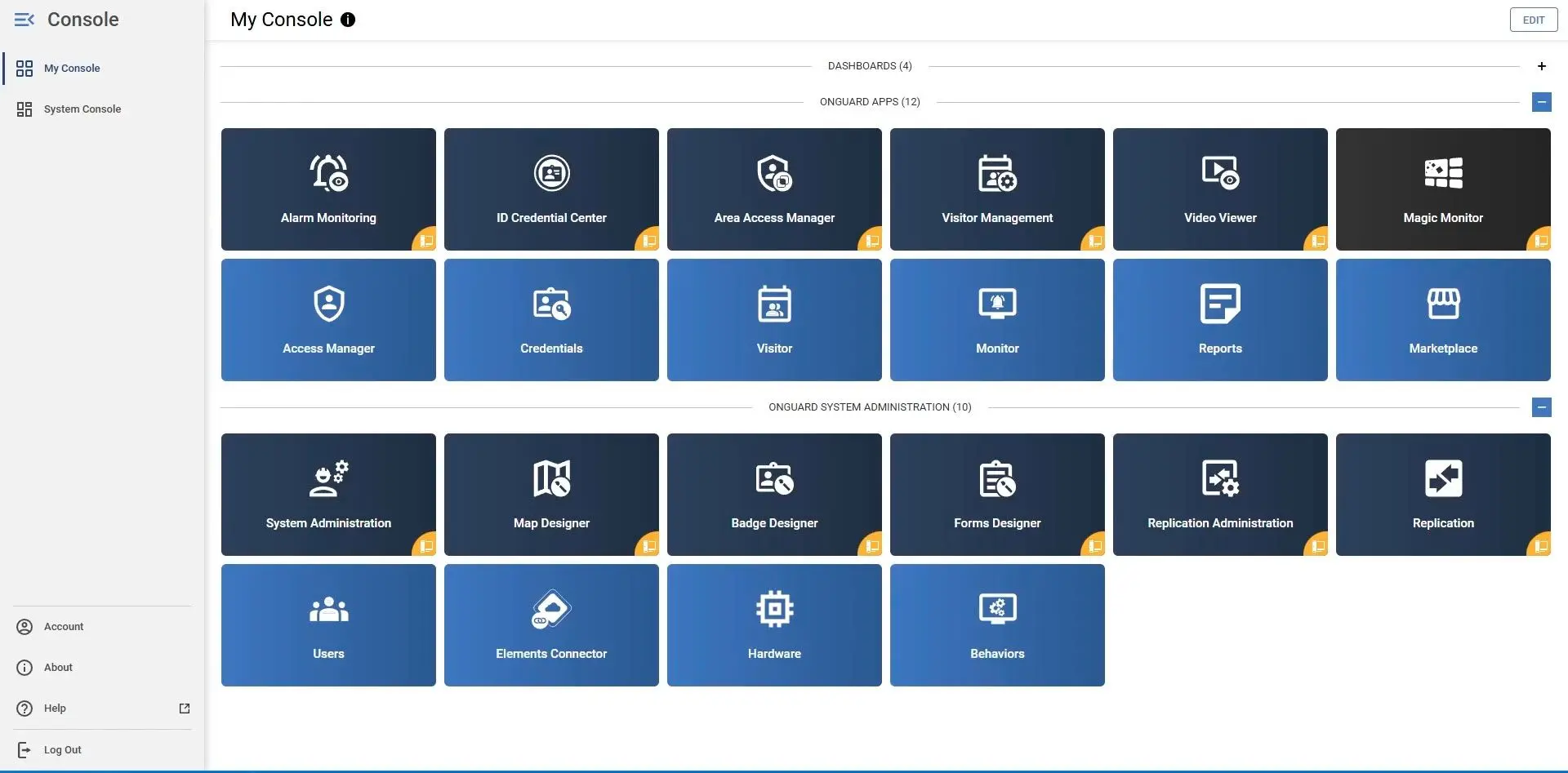Click the DASHBOARDS (4) section label
1568x773 pixels.
(x=870, y=66)
